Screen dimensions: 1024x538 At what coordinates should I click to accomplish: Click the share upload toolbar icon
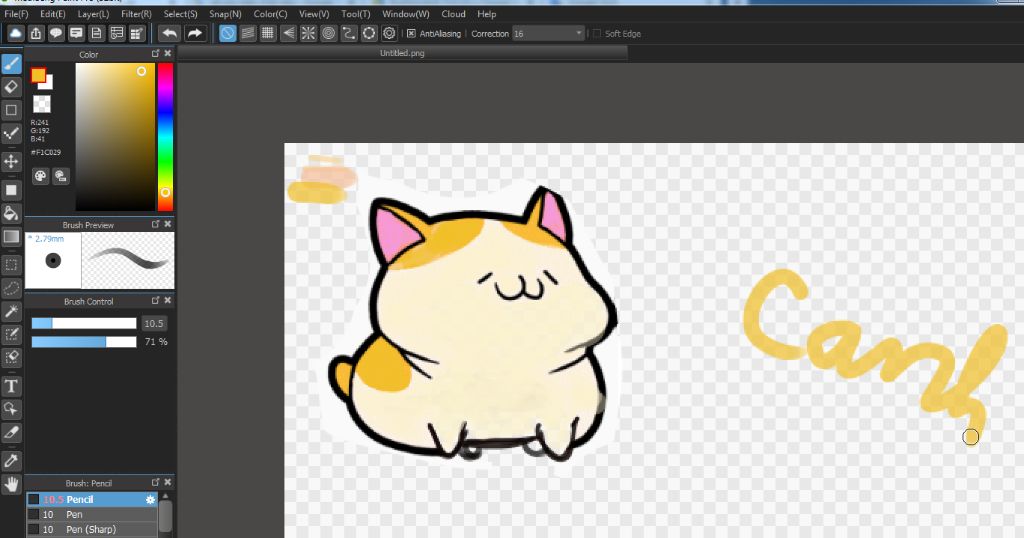click(x=35, y=33)
